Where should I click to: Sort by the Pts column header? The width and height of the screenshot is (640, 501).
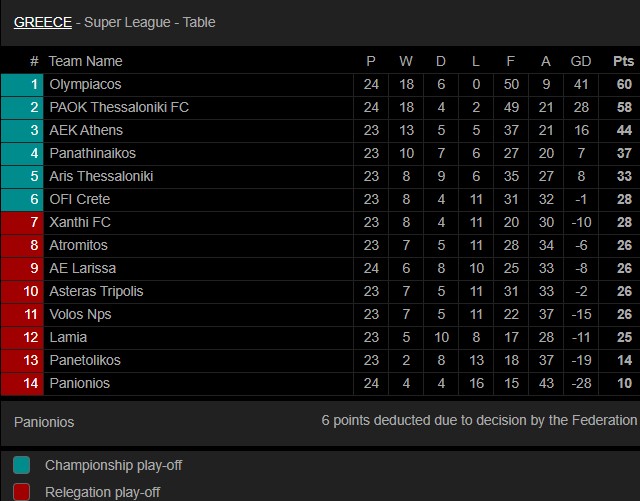(623, 61)
